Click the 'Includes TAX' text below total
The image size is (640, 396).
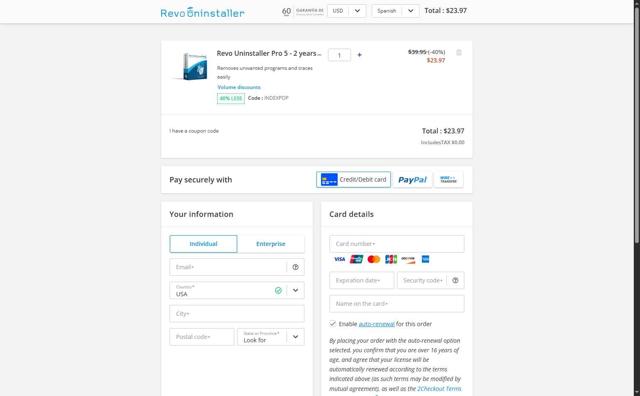click(x=442, y=142)
